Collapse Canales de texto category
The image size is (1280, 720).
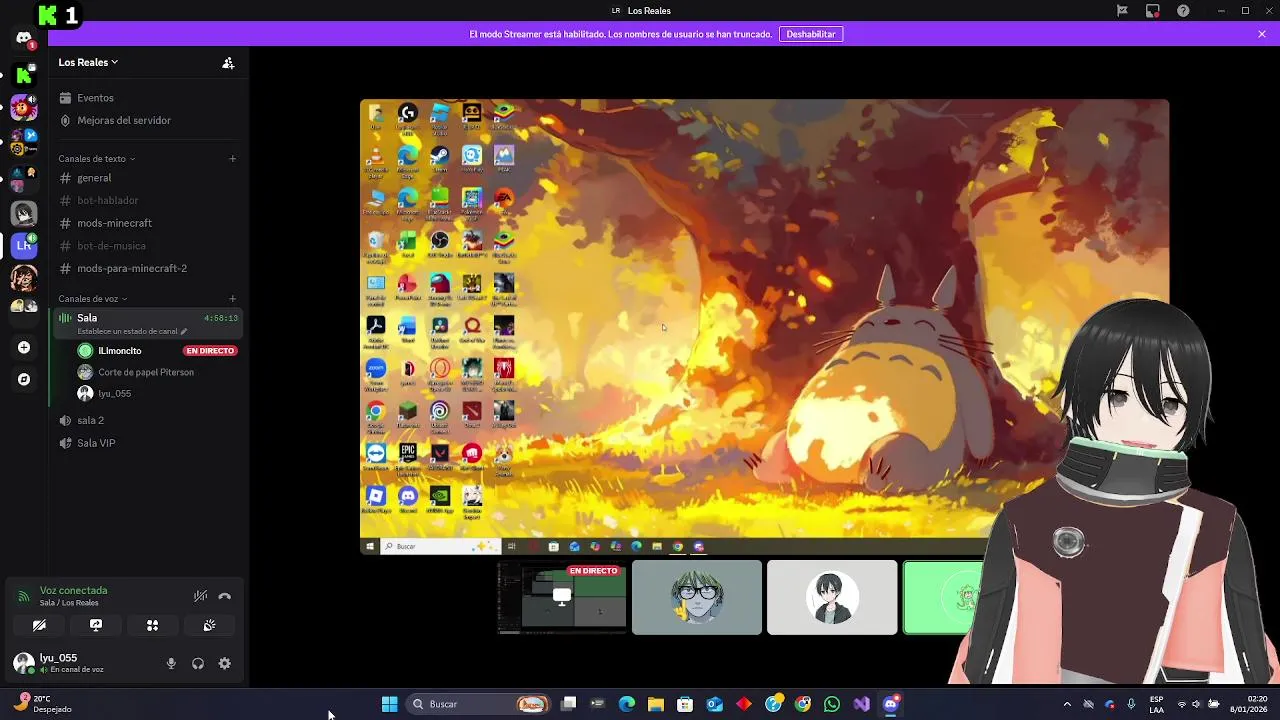click(96, 158)
